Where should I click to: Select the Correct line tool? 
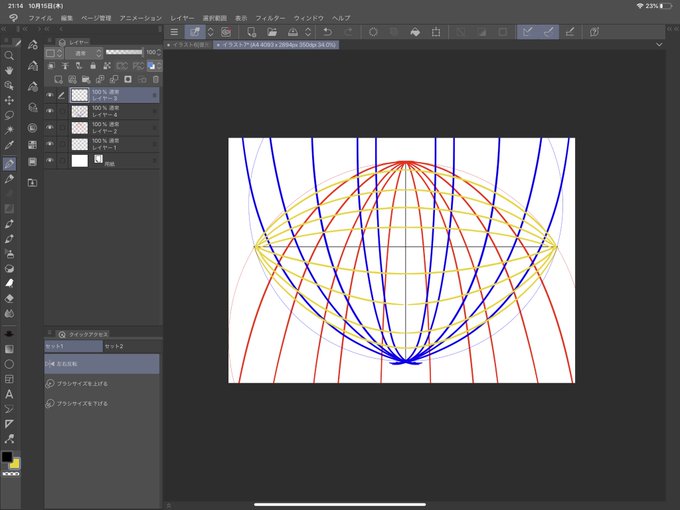pos(9,438)
